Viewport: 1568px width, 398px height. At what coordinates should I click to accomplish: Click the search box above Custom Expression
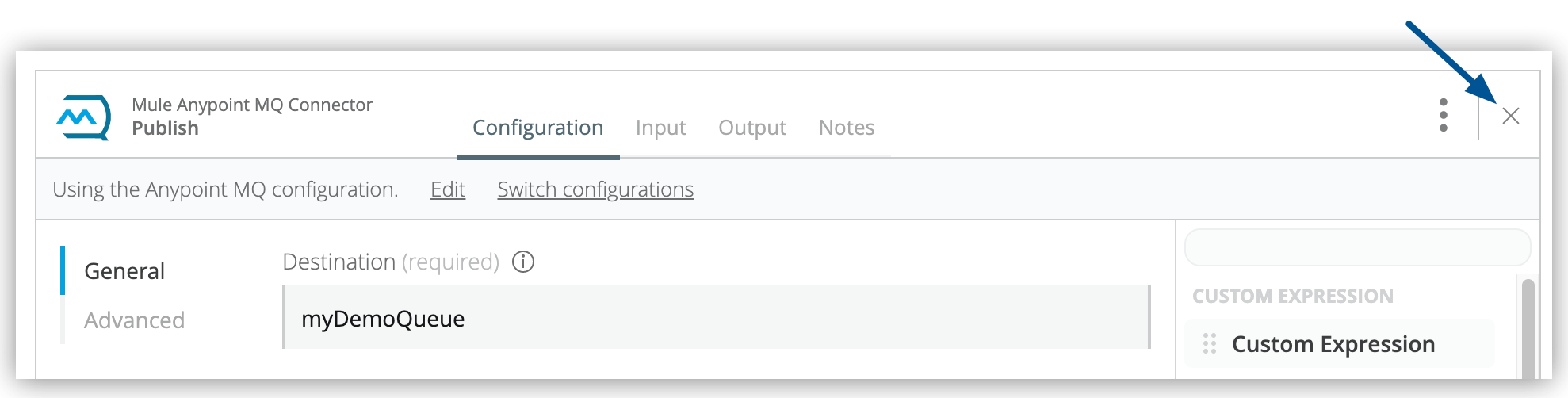1356,248
